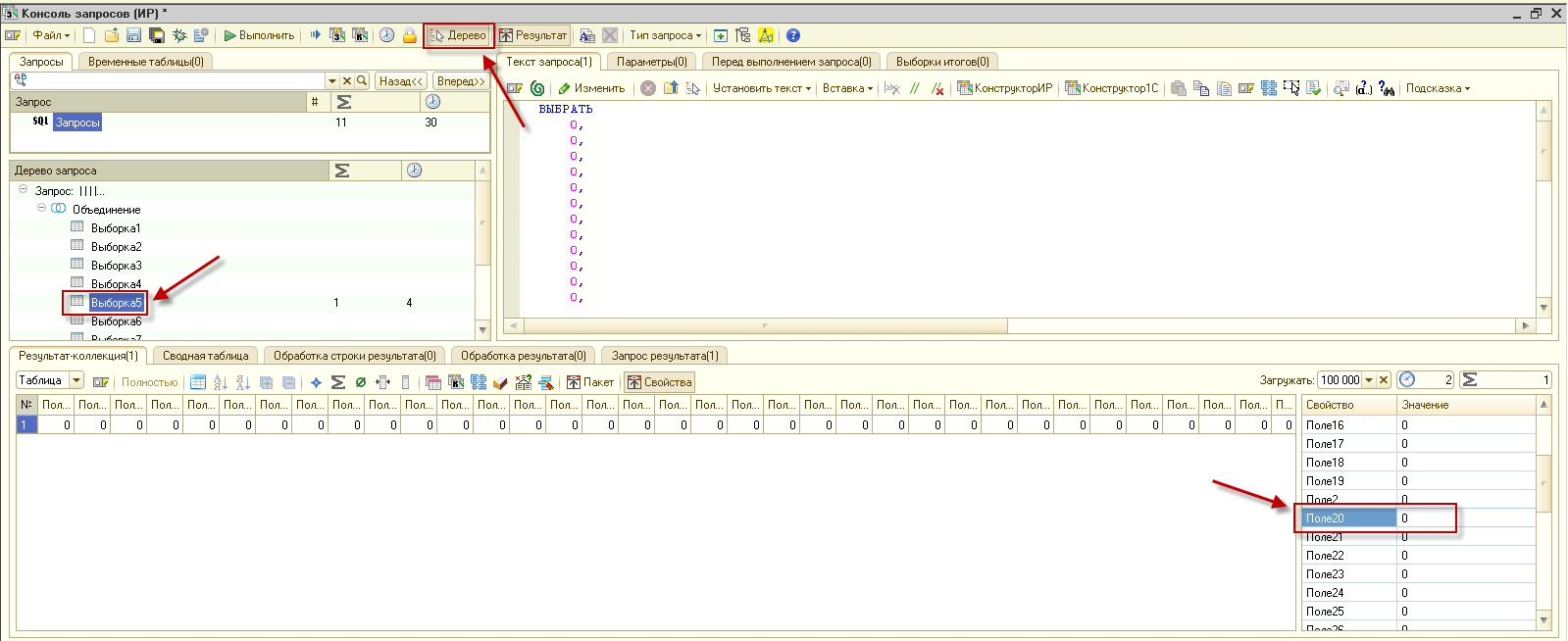Click the lock icon in main toolbar
This screenshot has height=641, width=1568.
(410, 35)
